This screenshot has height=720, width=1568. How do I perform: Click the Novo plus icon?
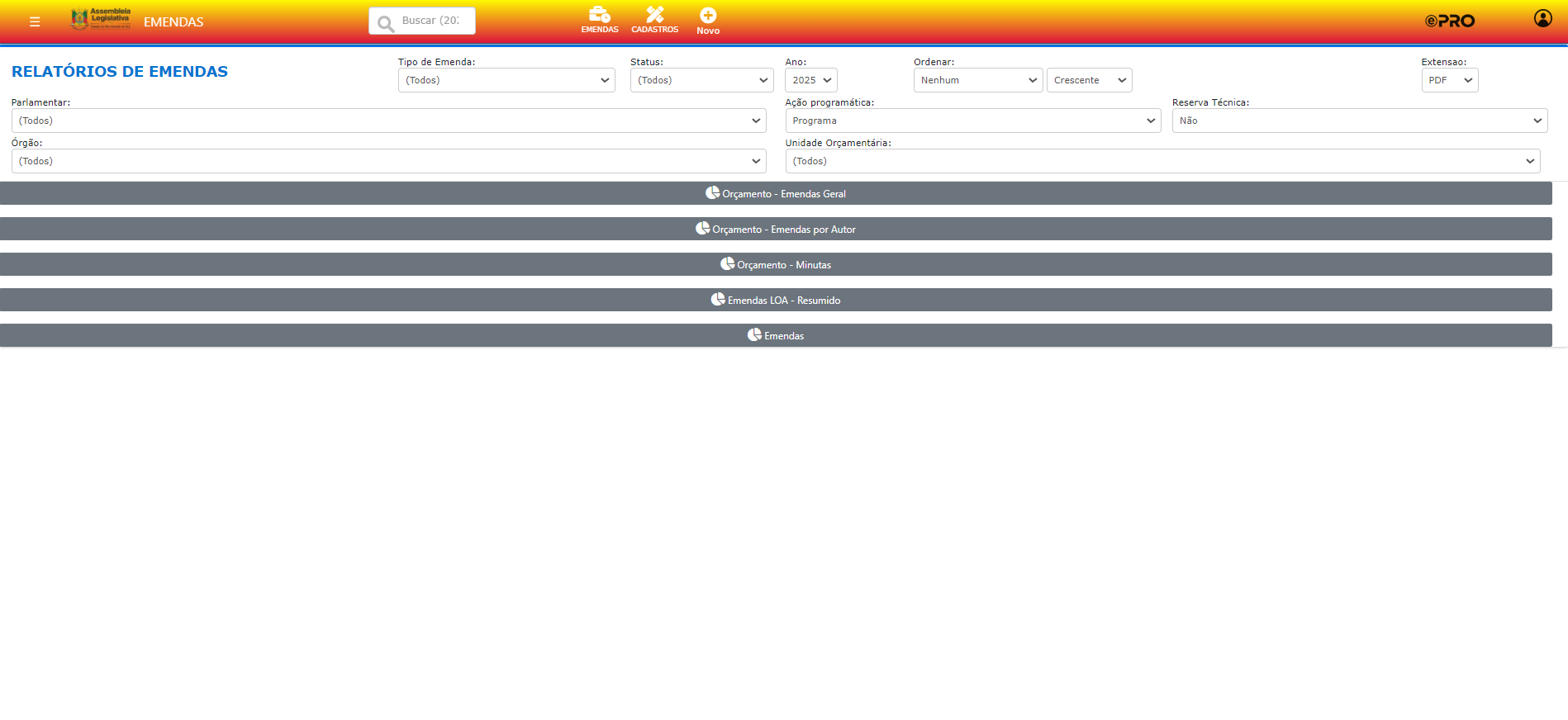708,16
